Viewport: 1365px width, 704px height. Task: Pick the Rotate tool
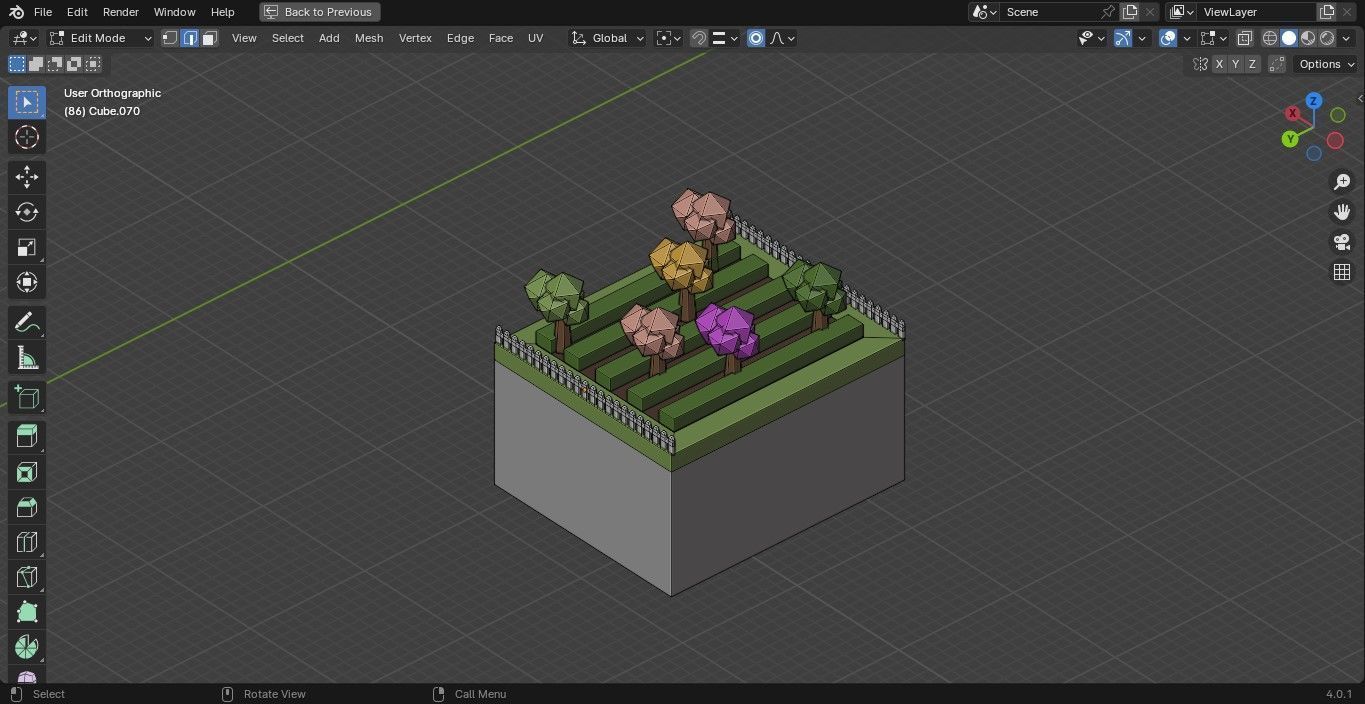27,212
